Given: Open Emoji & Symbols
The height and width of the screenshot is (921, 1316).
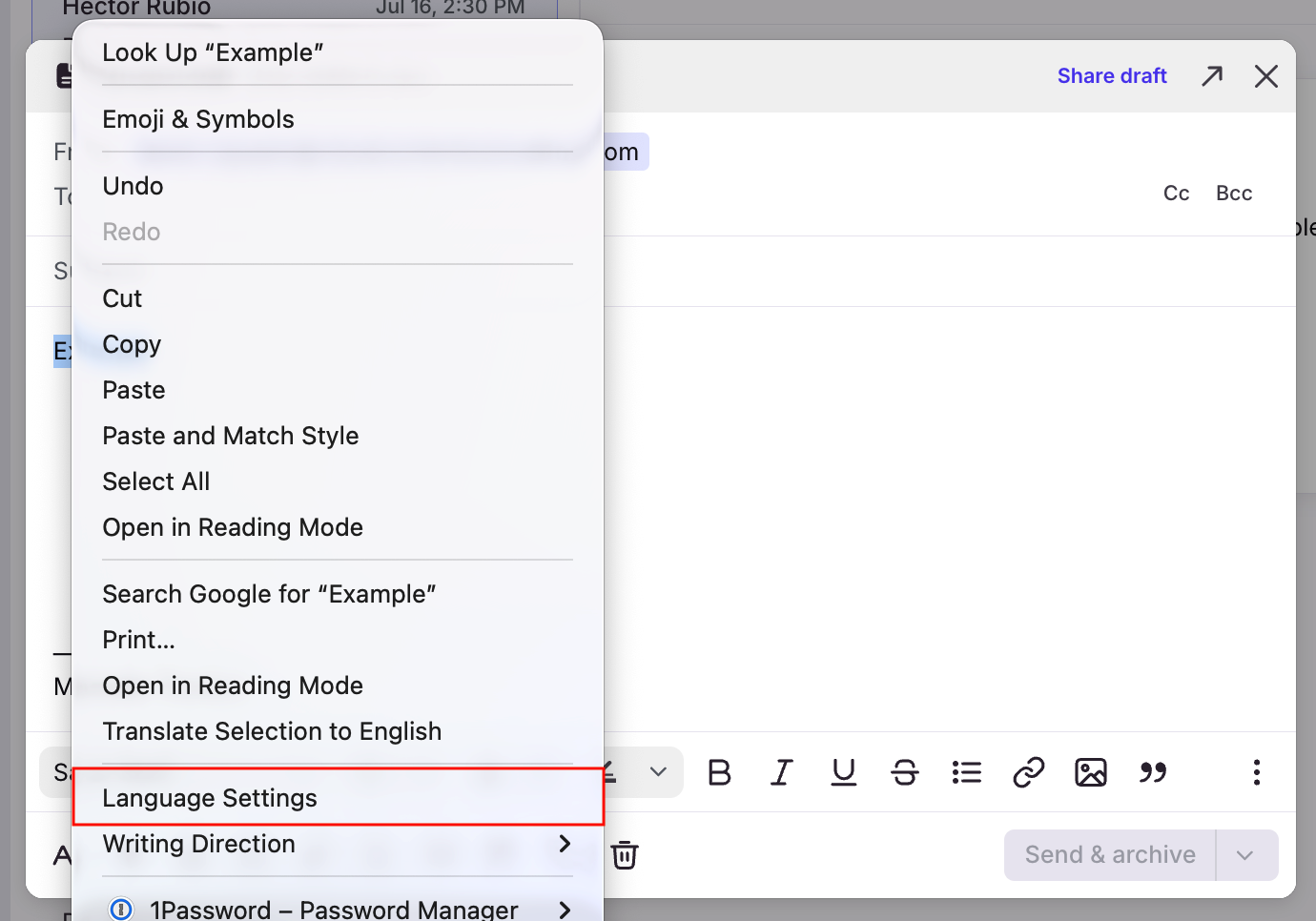Looking at the screenshot, I should pyautogui.click(x=338, y=119).
